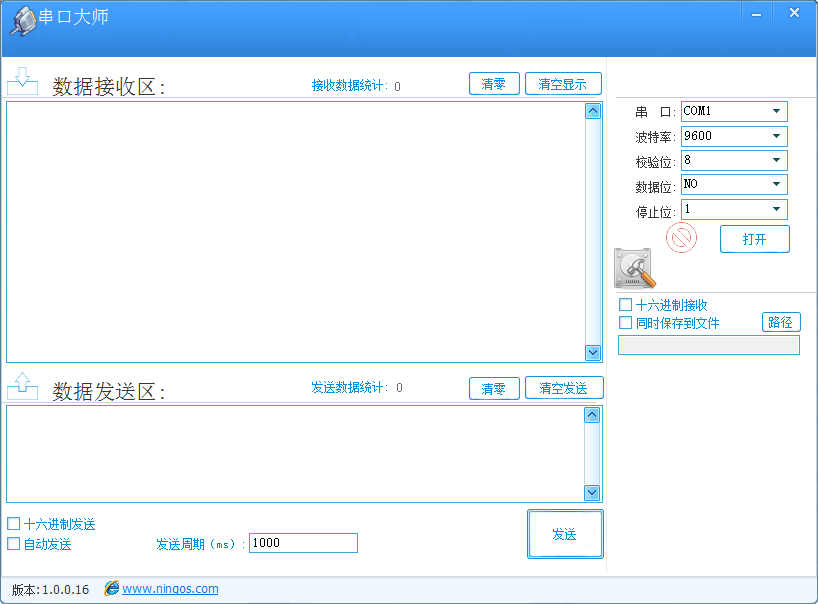This screenshot has height=604, width=818.
Task: Click the 发送周期 interval field showing 1000
Action: 300,543
